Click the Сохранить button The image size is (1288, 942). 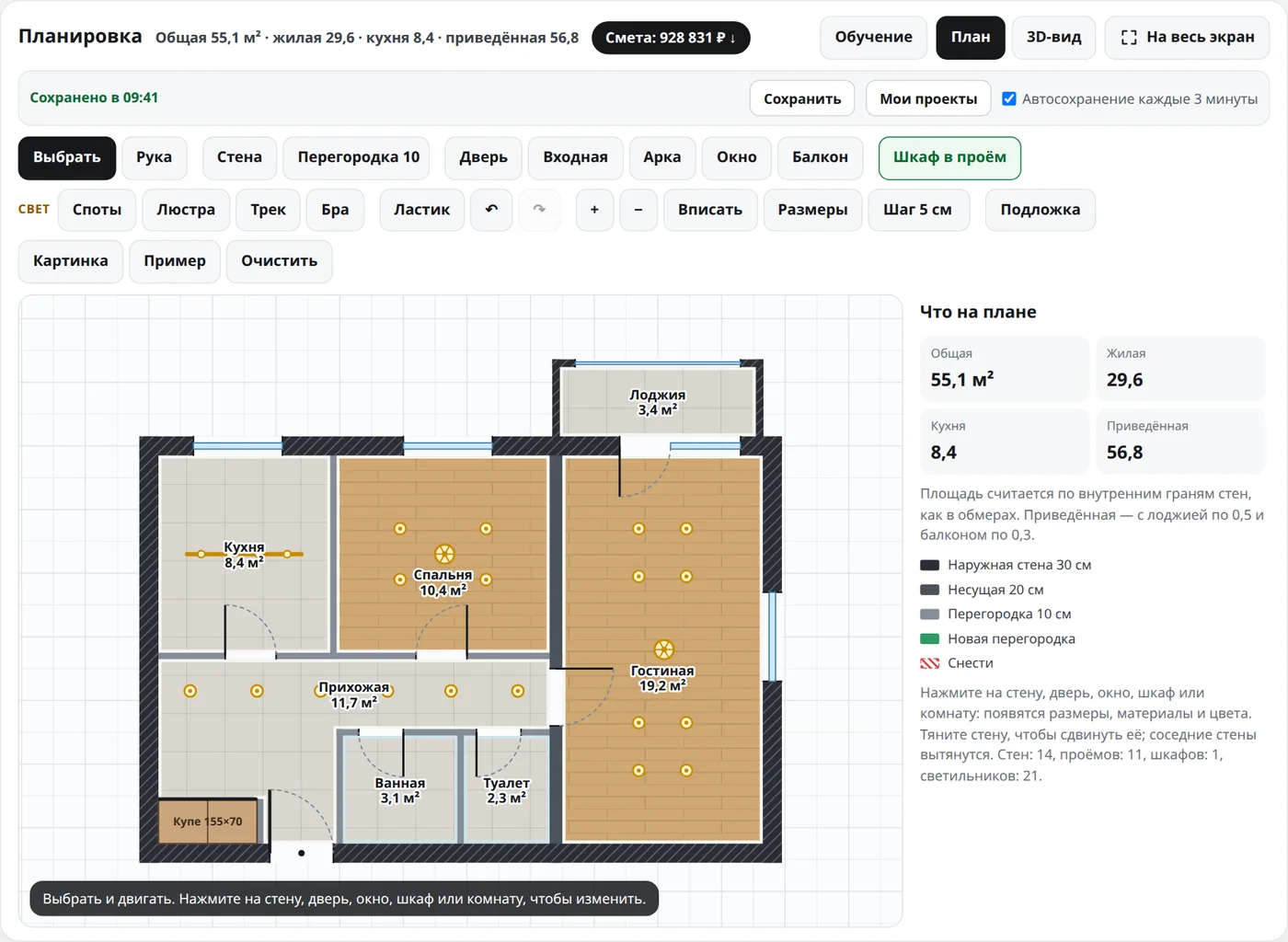coord(802,98)
